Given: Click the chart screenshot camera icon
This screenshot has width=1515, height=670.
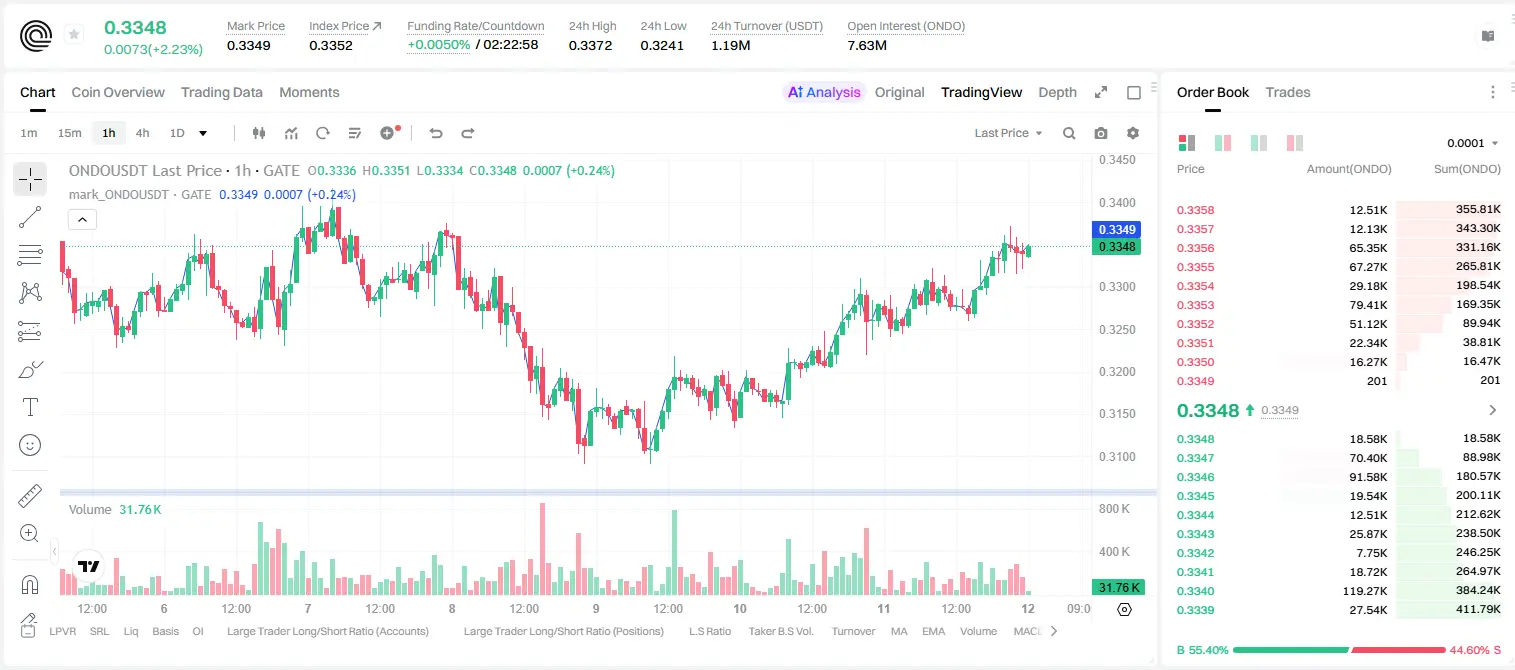Looking at the screenshot, I should (1101, 133).
